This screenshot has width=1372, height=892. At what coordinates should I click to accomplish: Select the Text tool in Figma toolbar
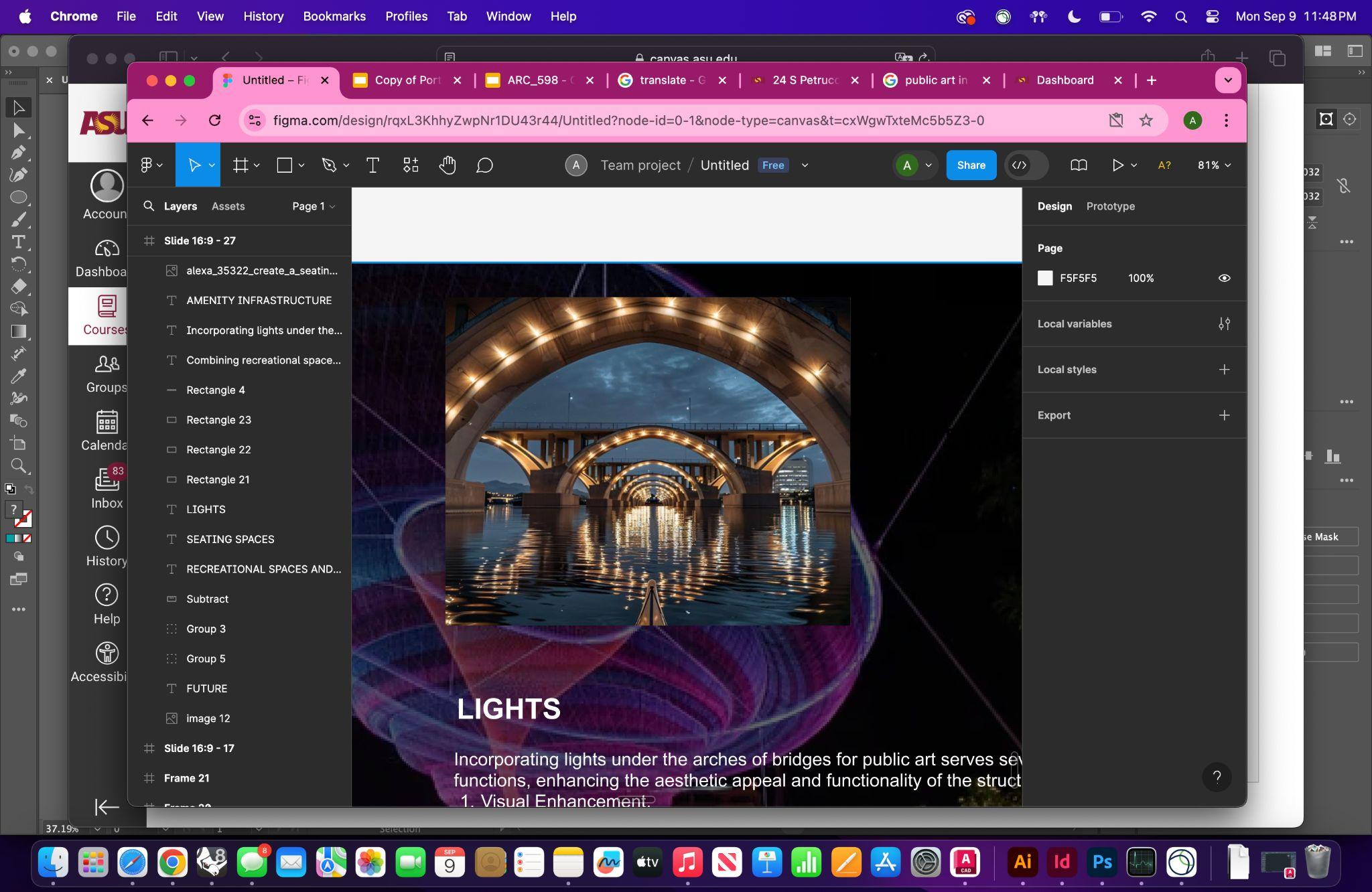[x=372, y=165]
